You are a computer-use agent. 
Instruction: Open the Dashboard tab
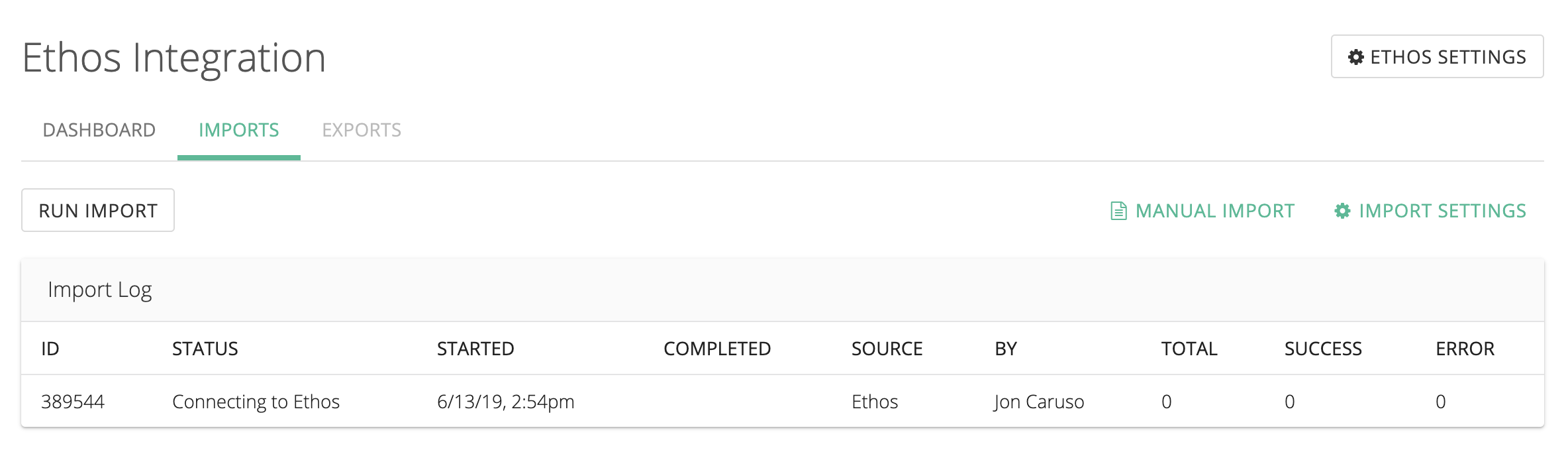tap(99, 130)
